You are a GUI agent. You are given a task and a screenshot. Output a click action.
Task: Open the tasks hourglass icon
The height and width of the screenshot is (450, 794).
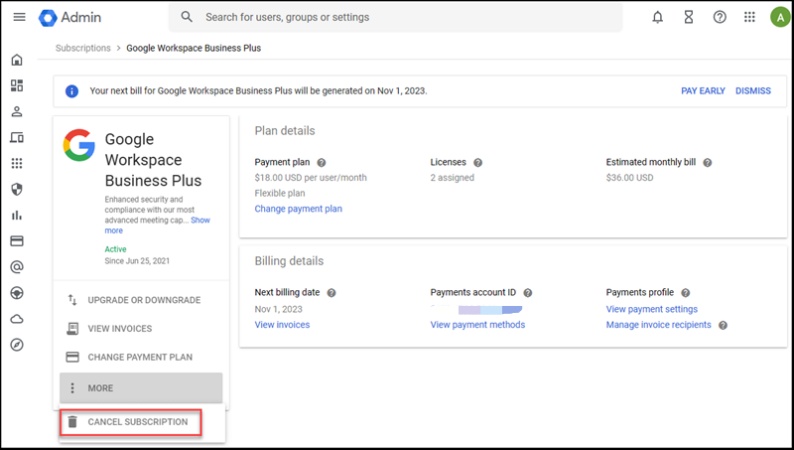pos(689,17)
